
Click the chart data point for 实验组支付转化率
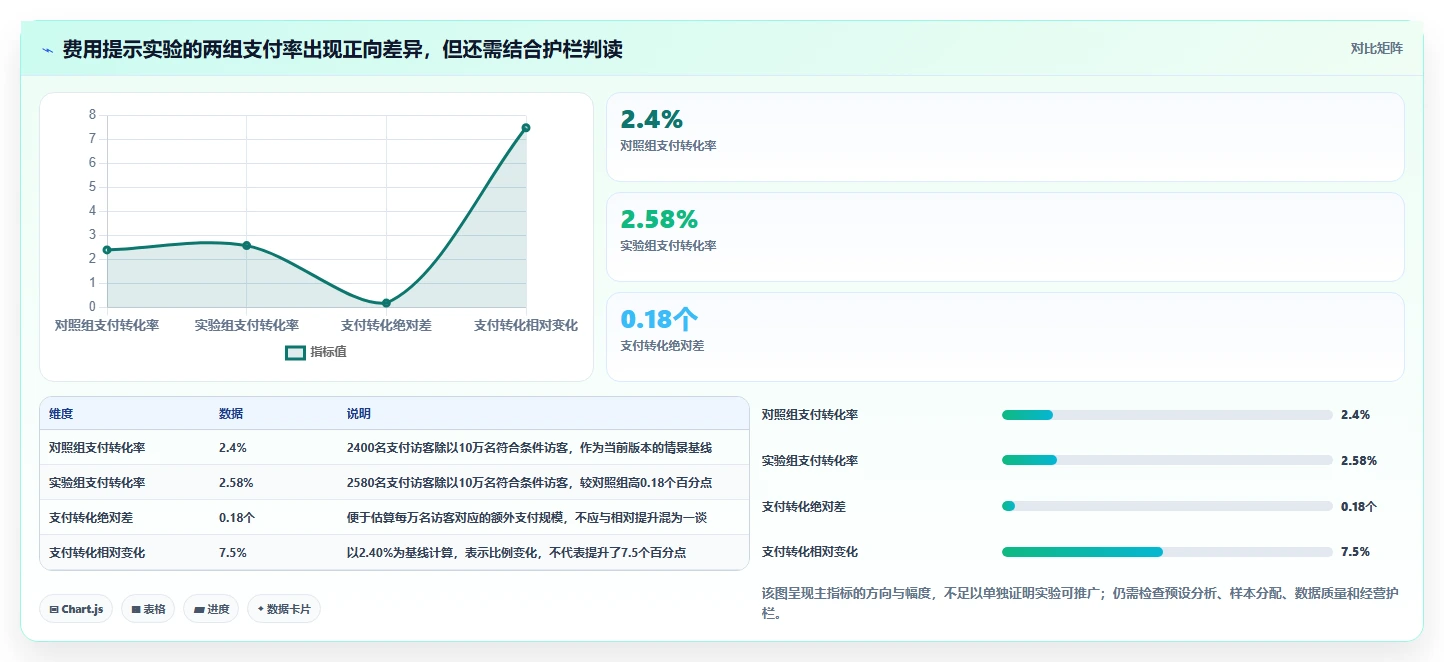[246, 245]
